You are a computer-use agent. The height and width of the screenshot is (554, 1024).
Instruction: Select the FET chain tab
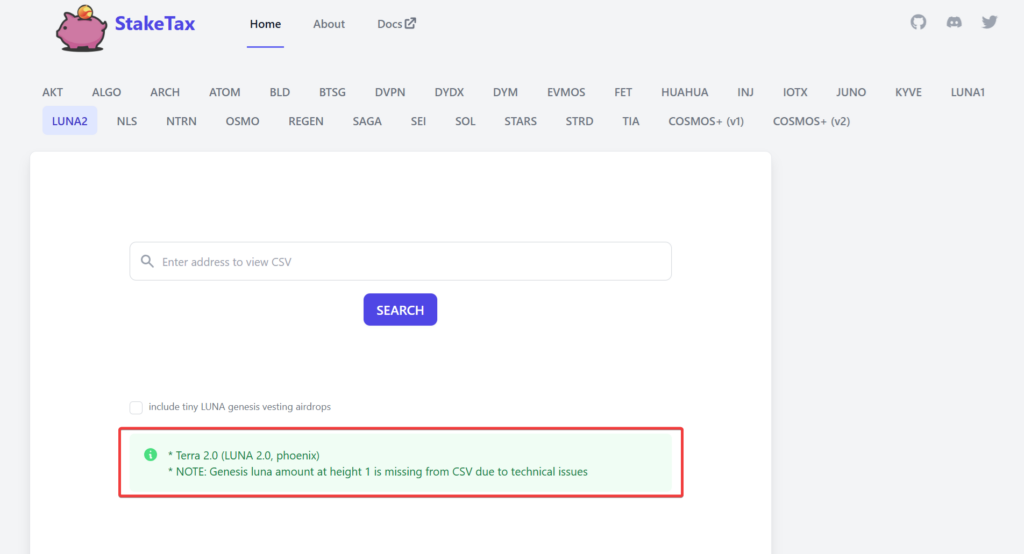coord(623,92)
